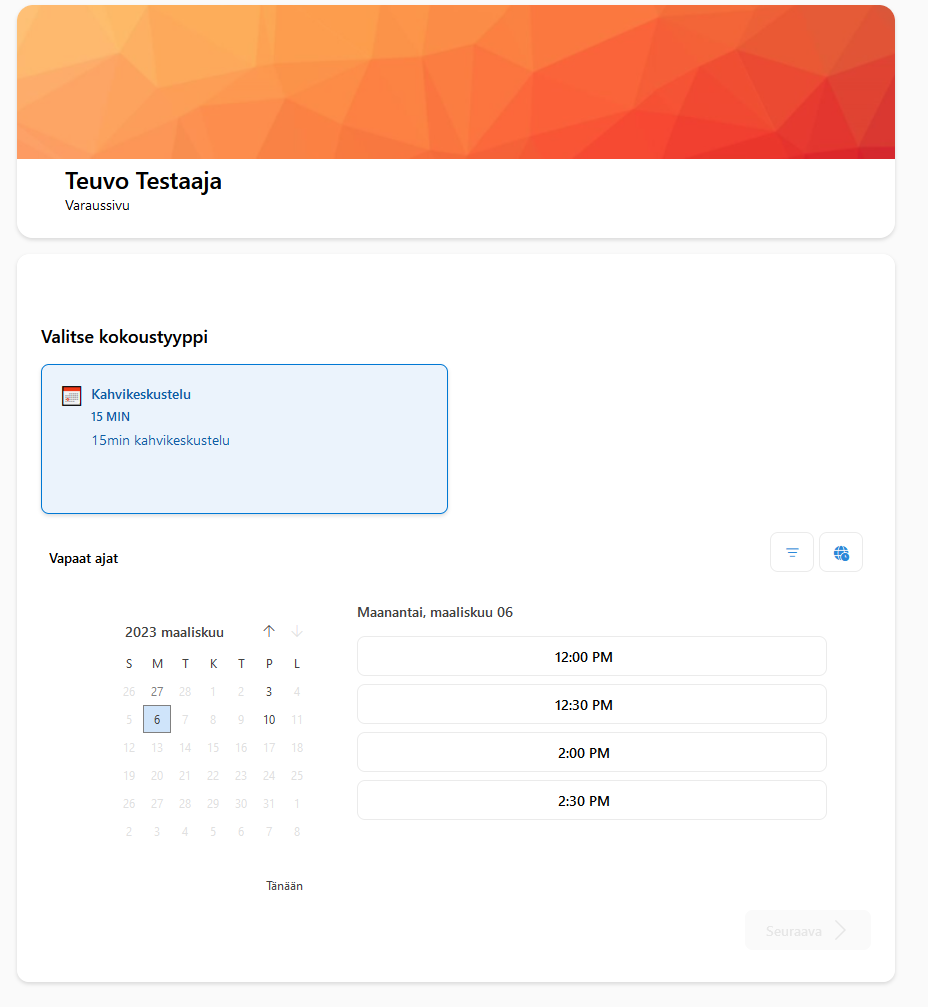Click date 11 in the calendar

point(297,719)
